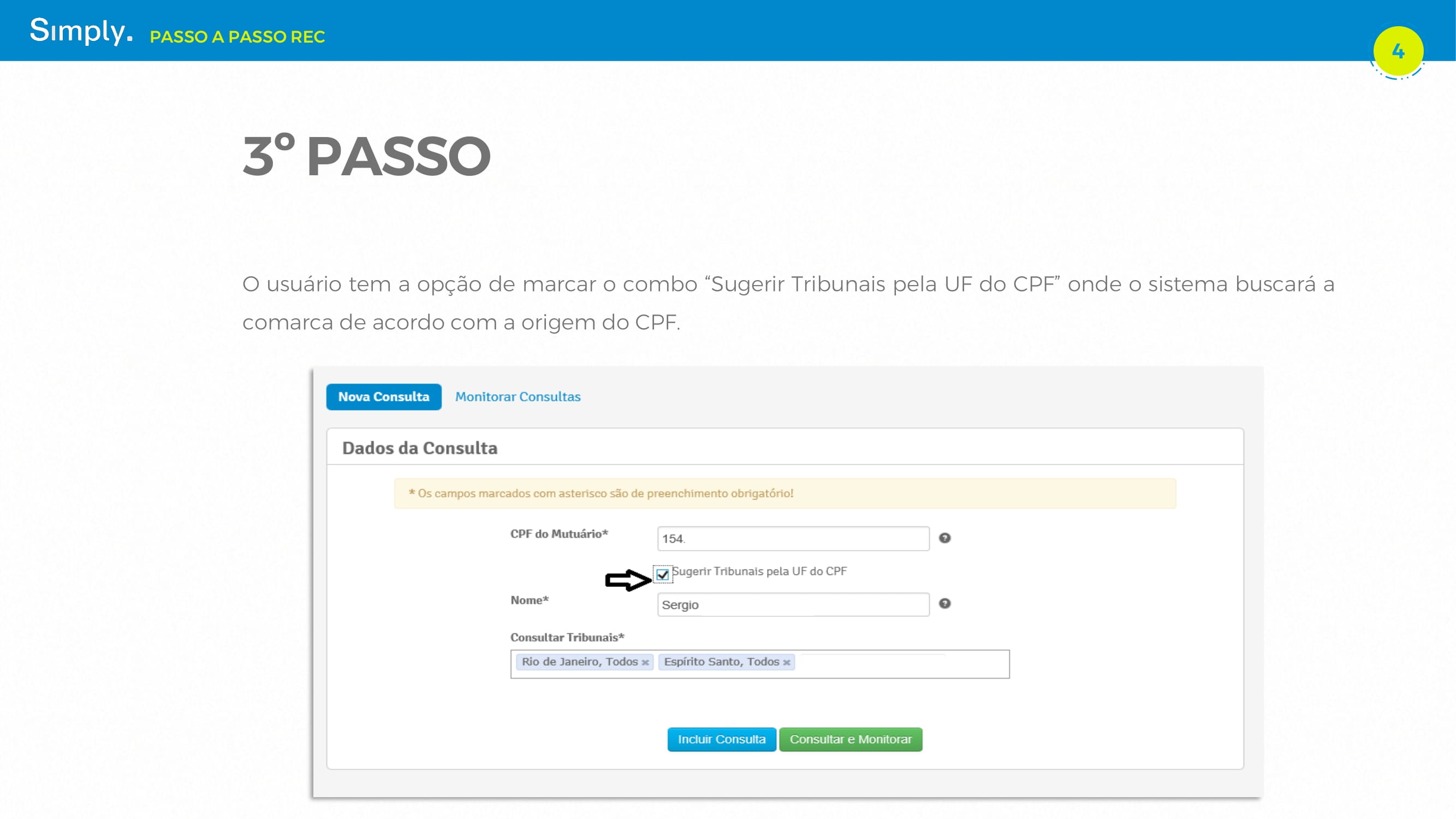
Task: Select the Espírito Santo, Todos tag
Action: pyautogui.click(x=721, y=662)
